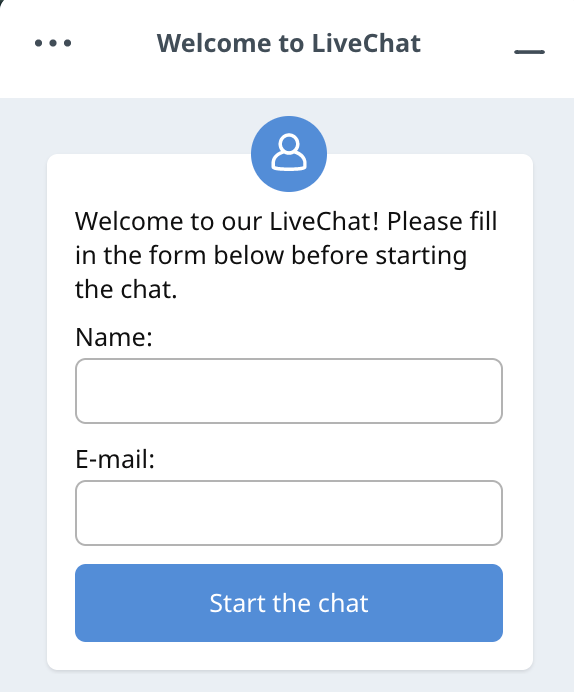
Task: Open the menu beside the "Welcome to LiveChat" title
Action: pyautogui.click(x=53, y=43)
